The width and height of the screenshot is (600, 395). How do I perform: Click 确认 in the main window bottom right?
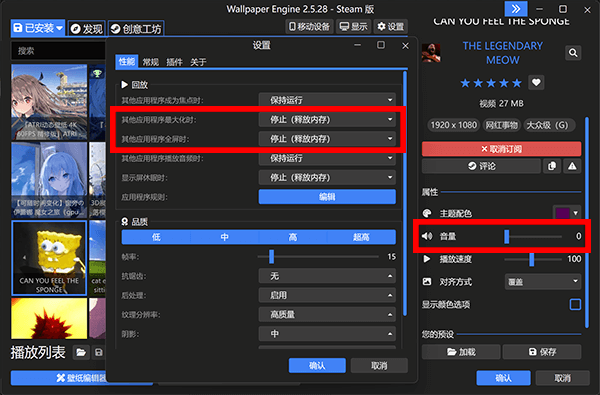pos(503,378)
